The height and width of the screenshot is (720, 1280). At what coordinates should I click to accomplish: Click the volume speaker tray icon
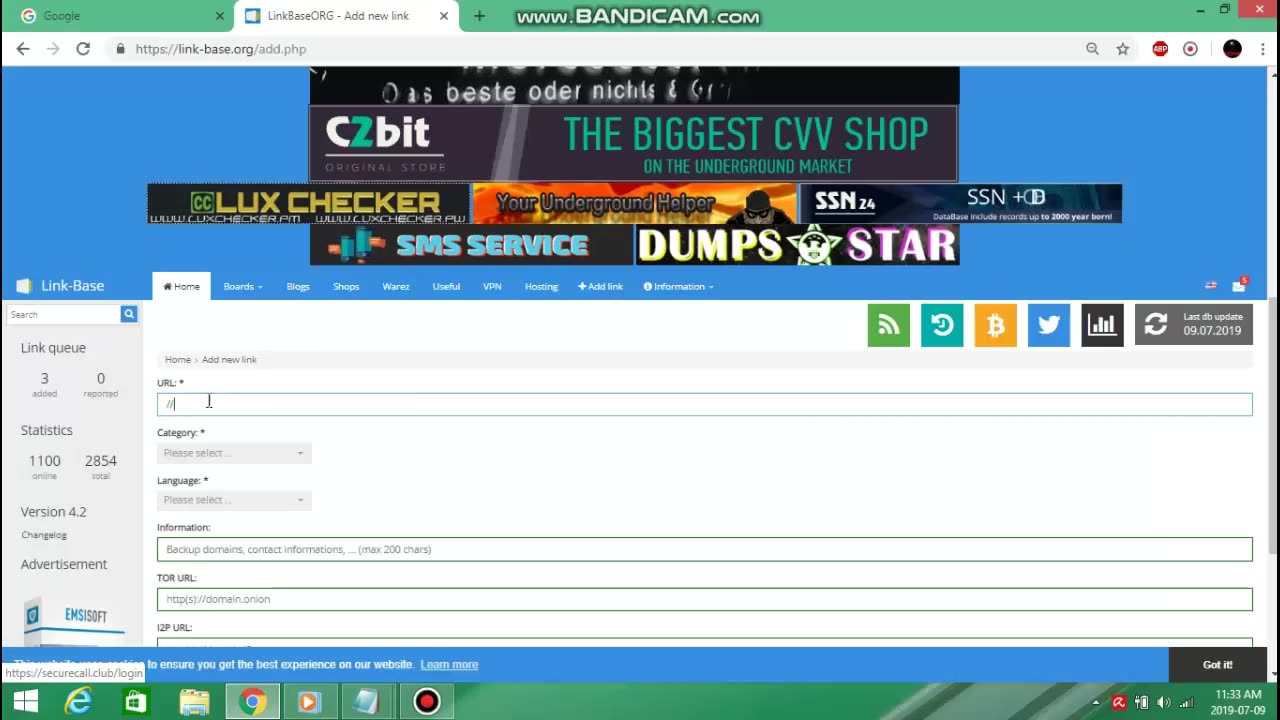click(x=1163, y=702)
